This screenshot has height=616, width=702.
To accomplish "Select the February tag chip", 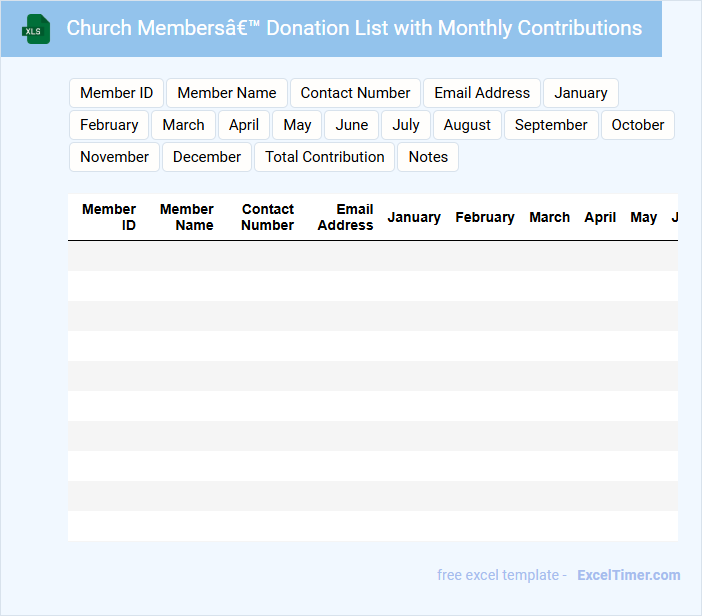I will pos(109,125).
